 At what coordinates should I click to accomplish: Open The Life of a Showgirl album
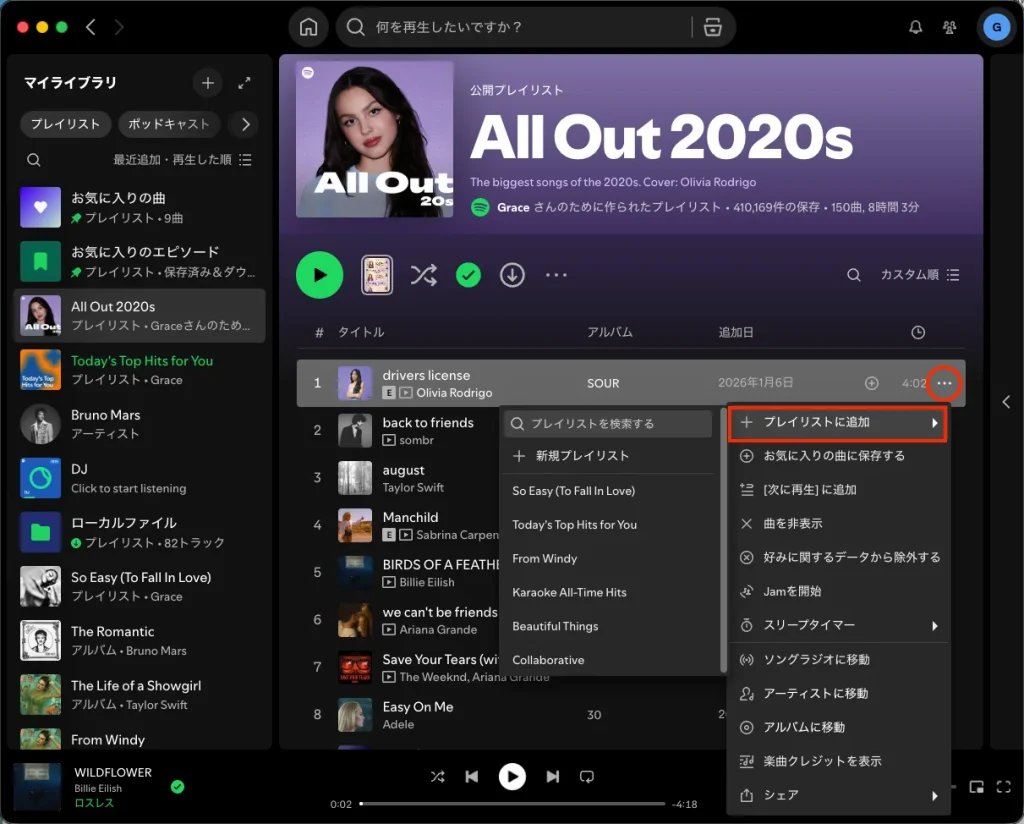[x=140, y=695]
